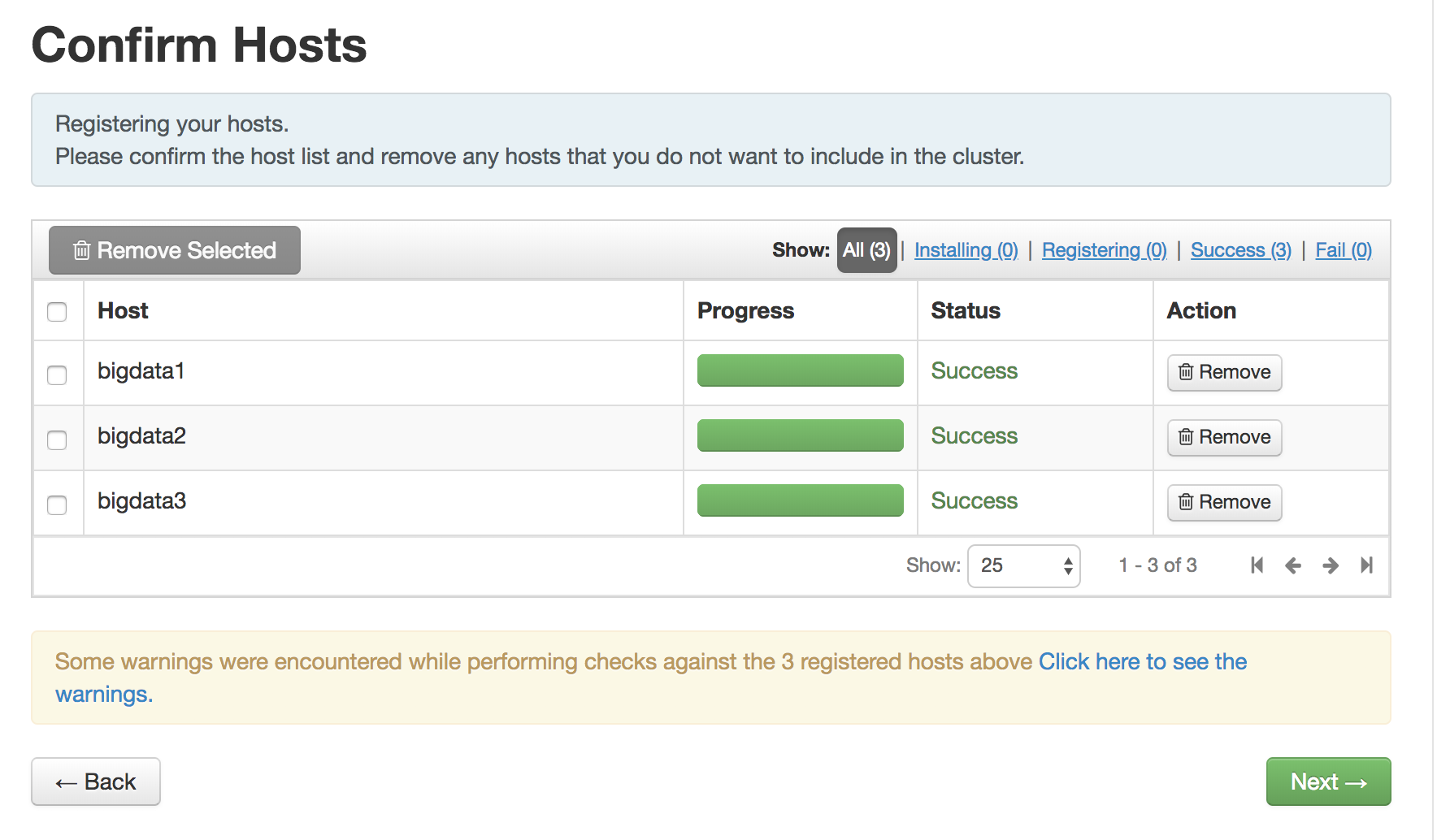The height and width of the screenshot is (840, 1437).
Task: Remove host bigdata3 via trash button
Action: [1224, 502]
